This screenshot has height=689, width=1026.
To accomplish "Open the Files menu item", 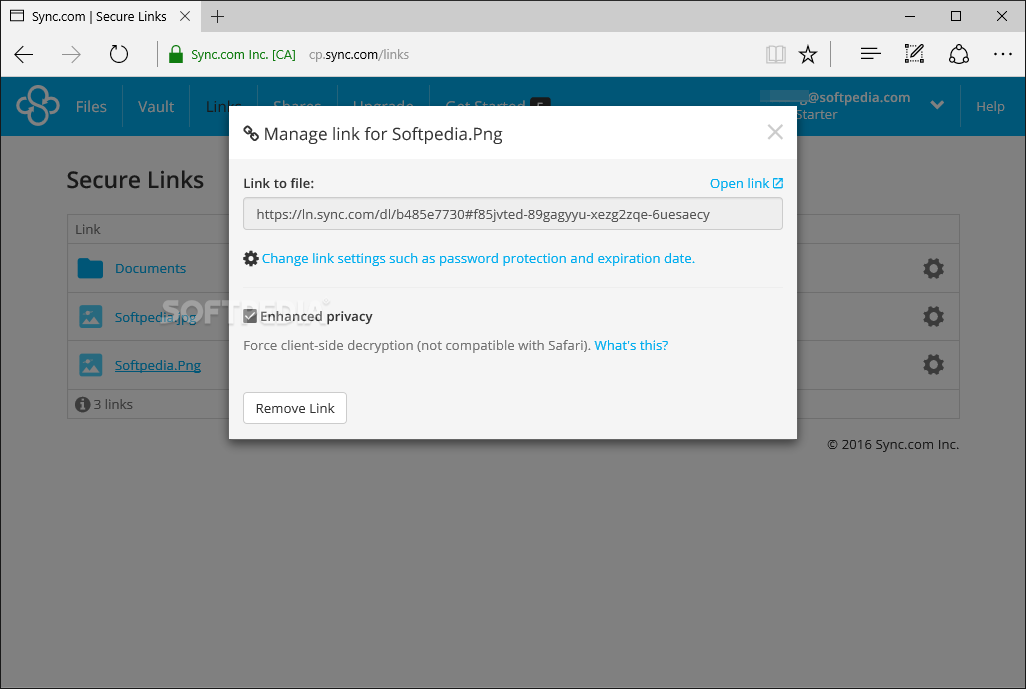I will pos(90,107).
